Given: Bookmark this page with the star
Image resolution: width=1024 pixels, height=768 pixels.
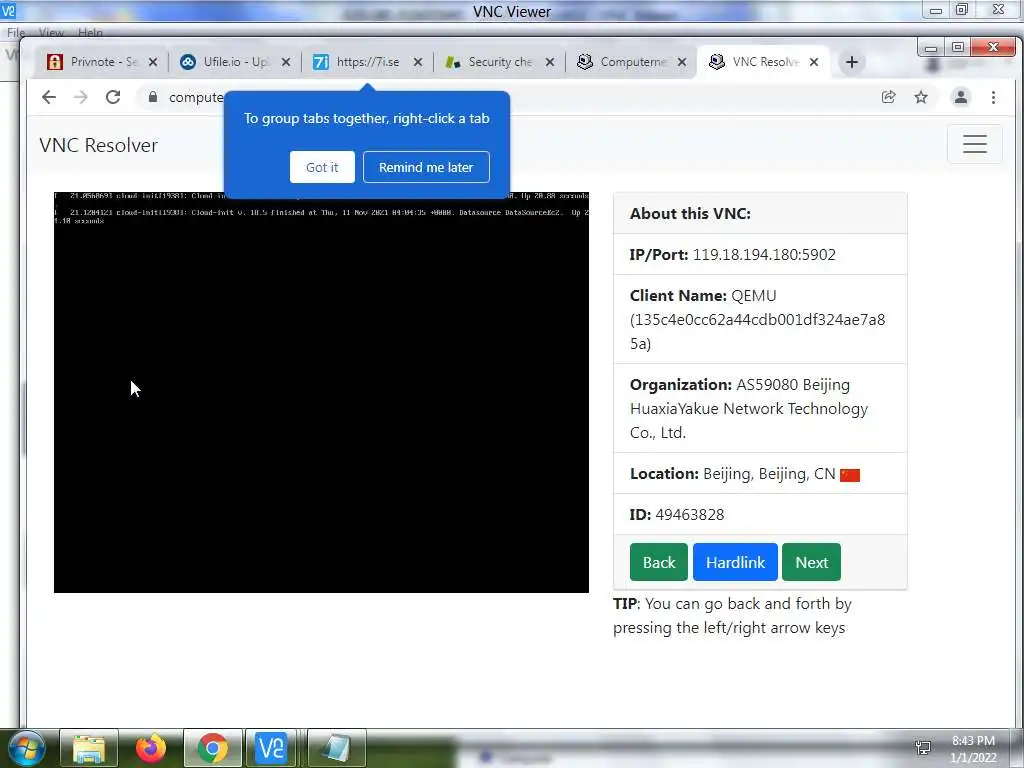Looking at the screenshot, I should 921,97.
